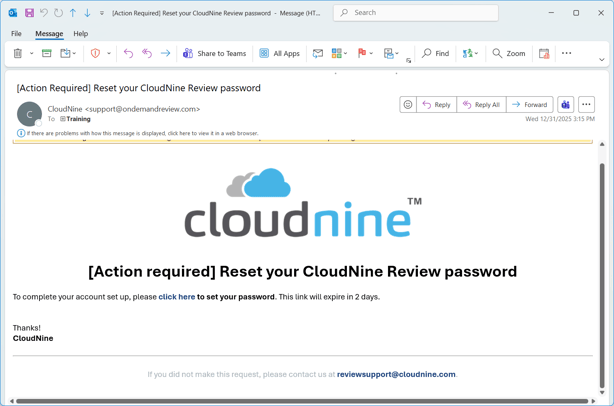Open the Categorize color squares dropdown
Image resolution: width=614 pixels, height=406 pixels.
click(340, 53)
